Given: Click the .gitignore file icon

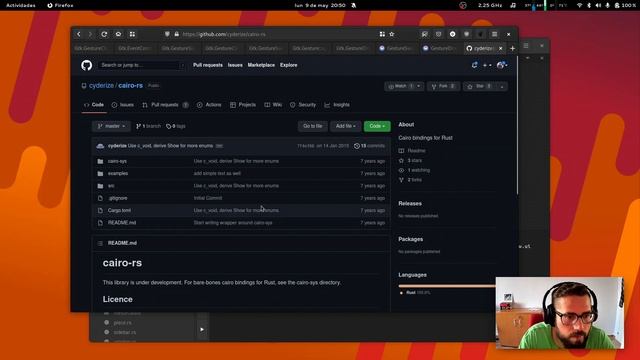Looking at the screenshot, I should [100, 198].
